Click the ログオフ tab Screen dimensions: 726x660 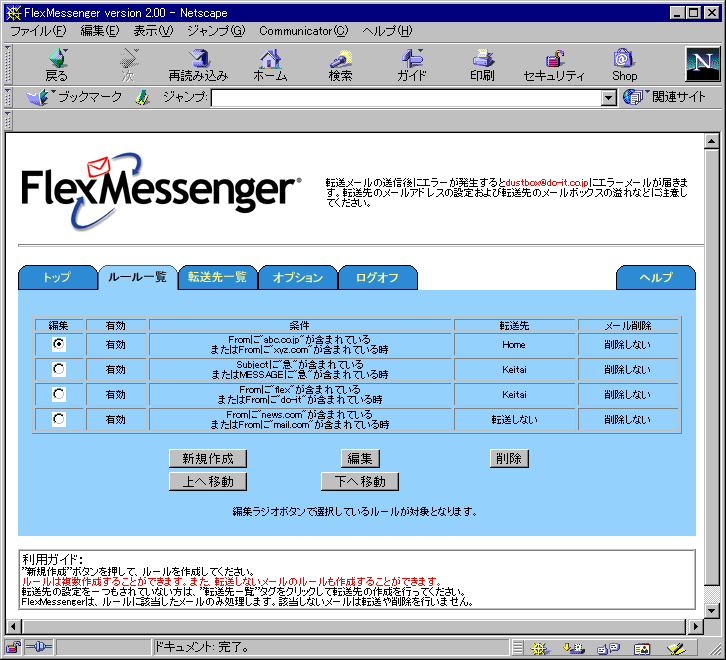click(x=378, y=277)
